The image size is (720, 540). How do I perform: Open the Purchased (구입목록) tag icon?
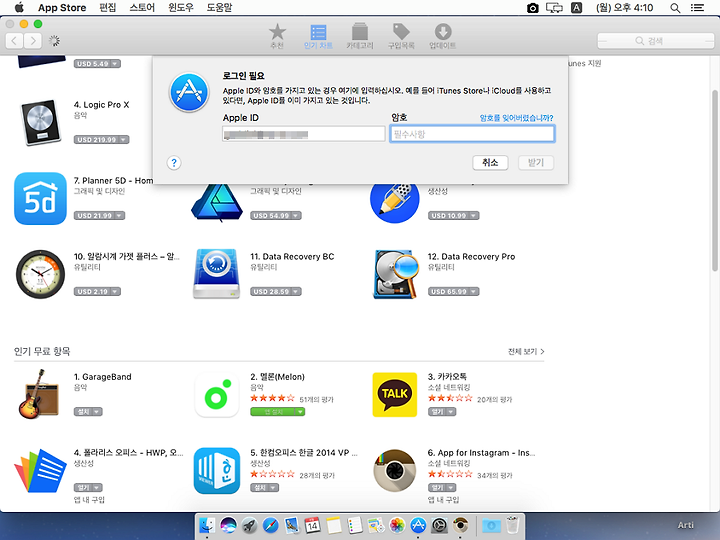[x=401, y=36]
